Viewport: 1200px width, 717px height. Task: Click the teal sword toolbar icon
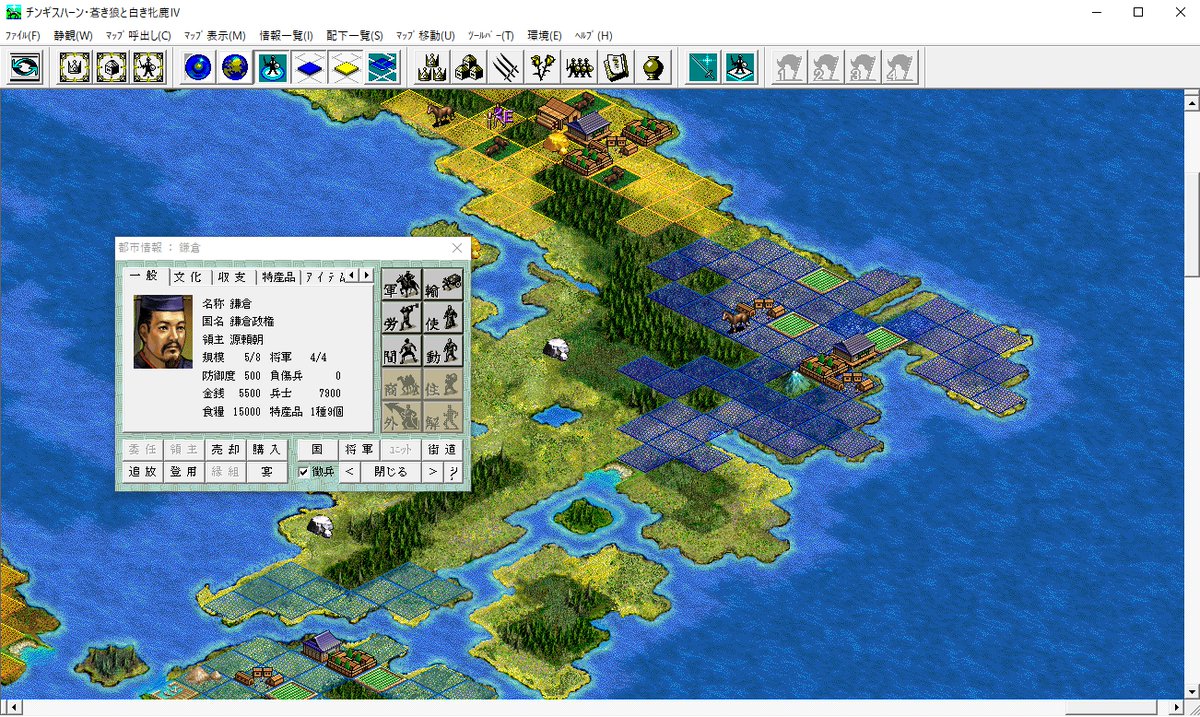click(703, 67)
